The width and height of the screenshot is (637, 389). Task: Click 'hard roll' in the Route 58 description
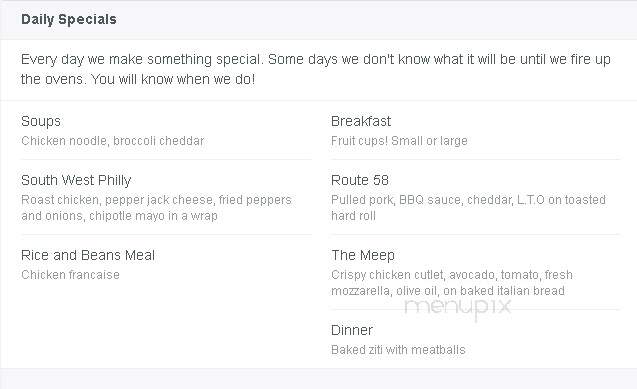pyautogui.click(x=353, y=216)
